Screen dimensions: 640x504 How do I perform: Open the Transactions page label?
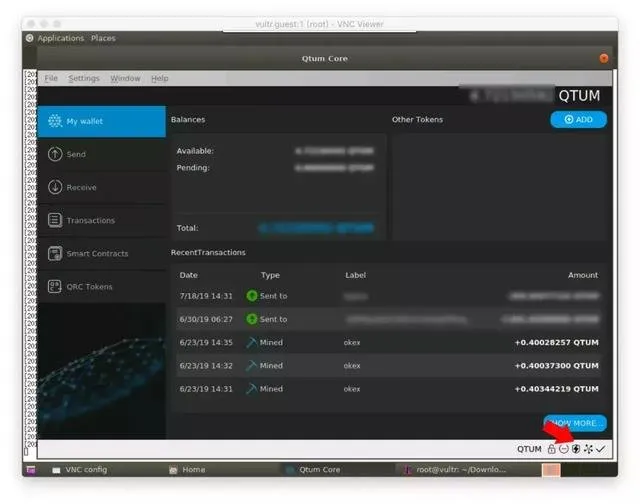coord(91,220)
